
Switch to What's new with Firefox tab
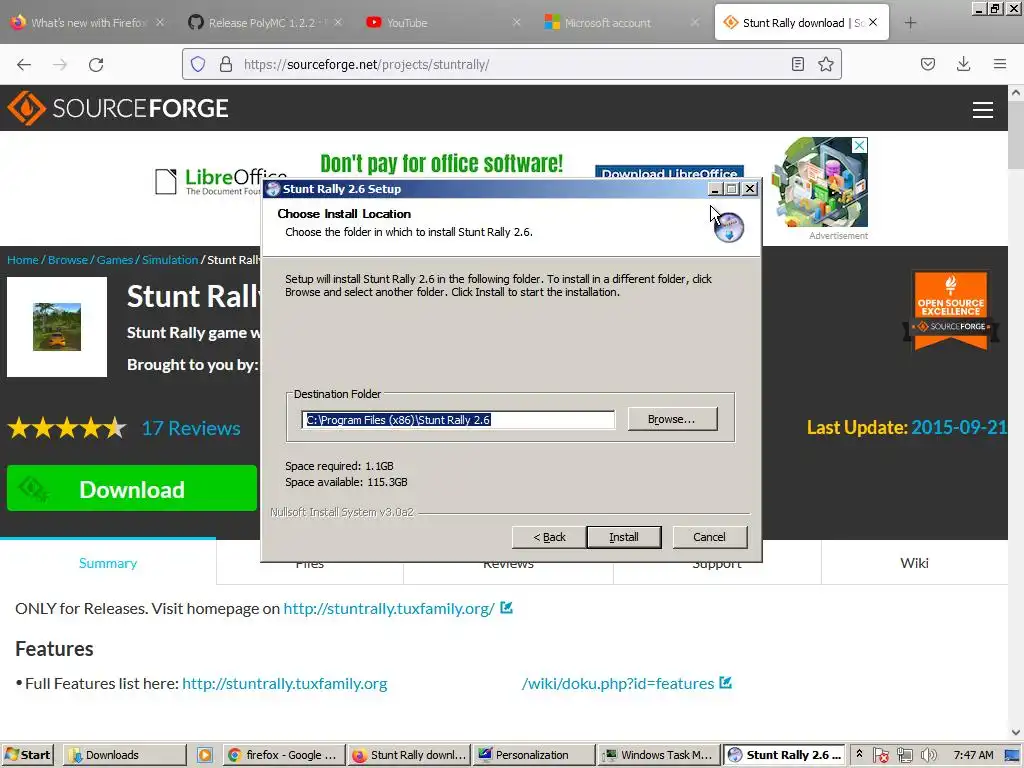coord(87,23)
